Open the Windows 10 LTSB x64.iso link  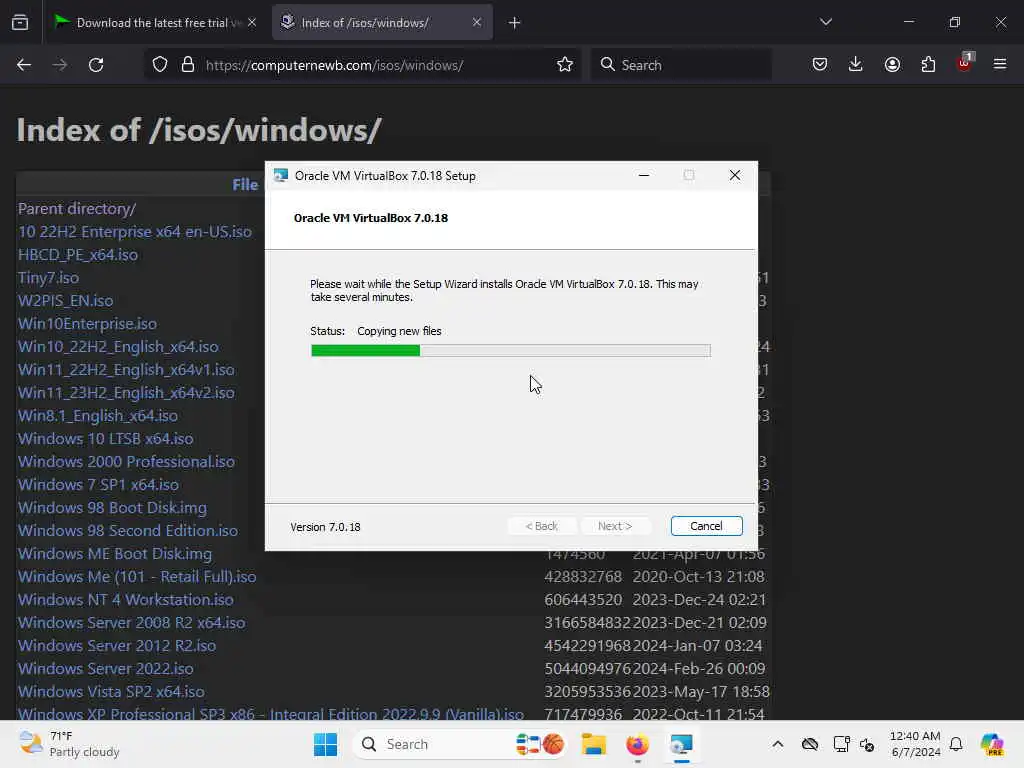(106, 438)
